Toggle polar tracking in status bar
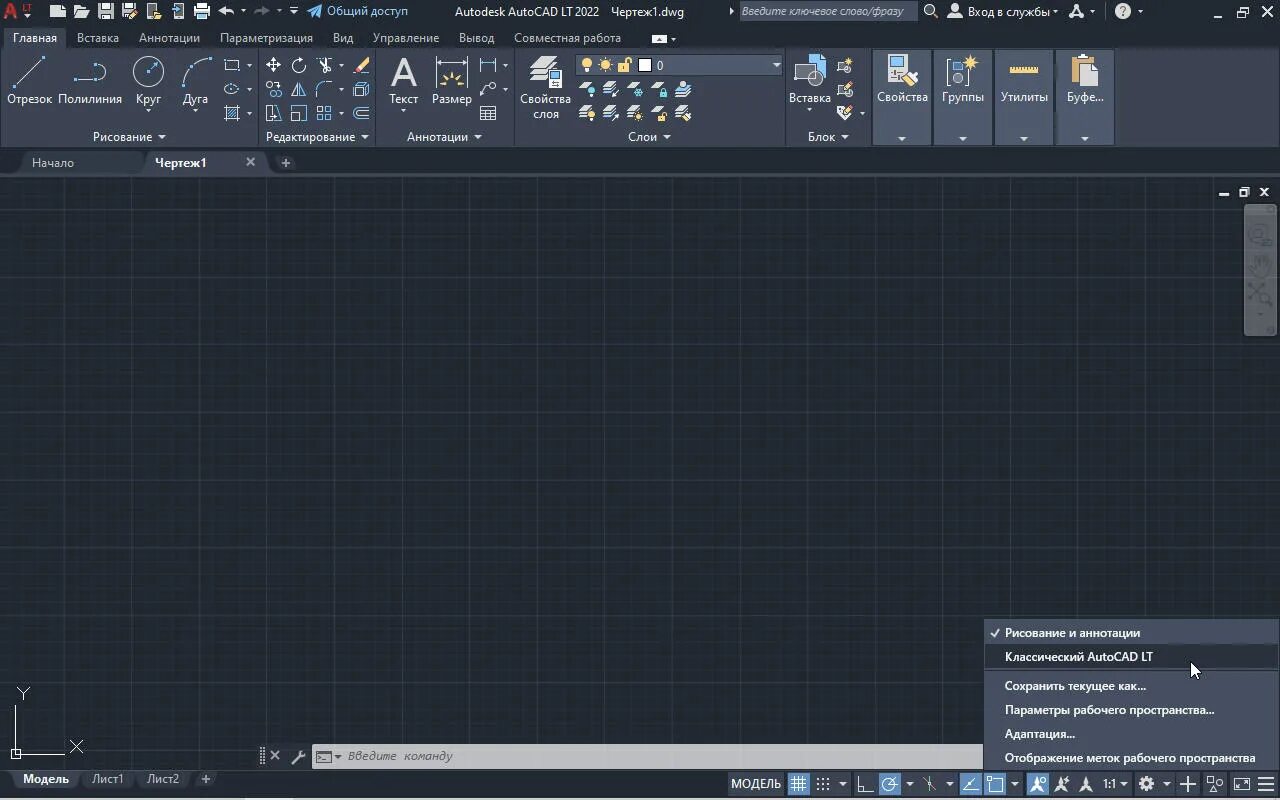The height and width of the screenshot is (800, 1280). pos(889,784)
